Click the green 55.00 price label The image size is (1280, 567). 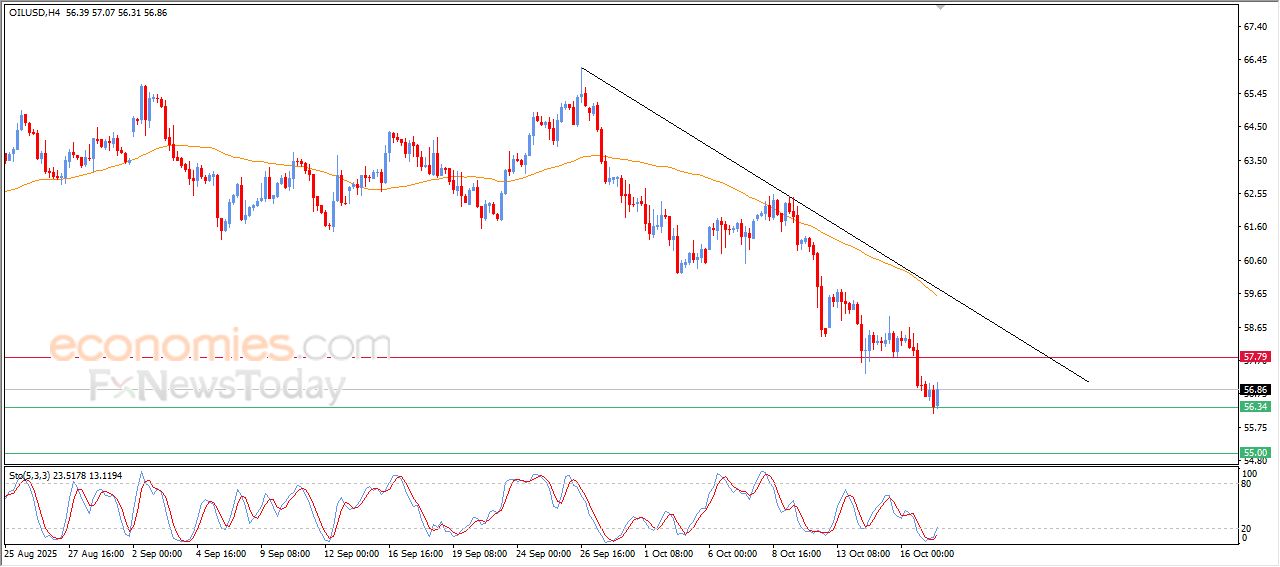pyautogui.click(x=1255, y=453)
